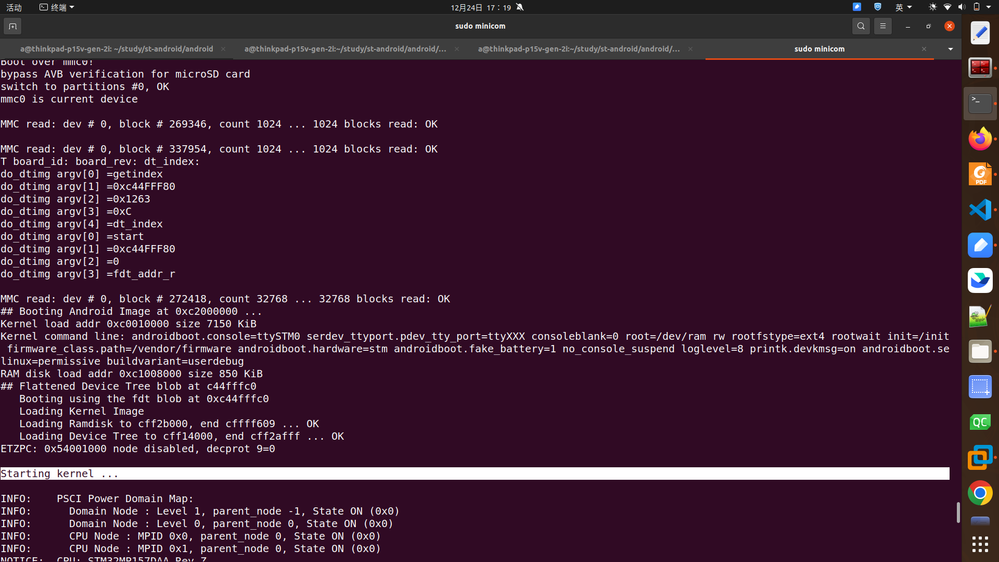Click 'Loading Device Tree to cff14000' line
The height and width of the screenshot is (562, 999).
tap(182, 436)
